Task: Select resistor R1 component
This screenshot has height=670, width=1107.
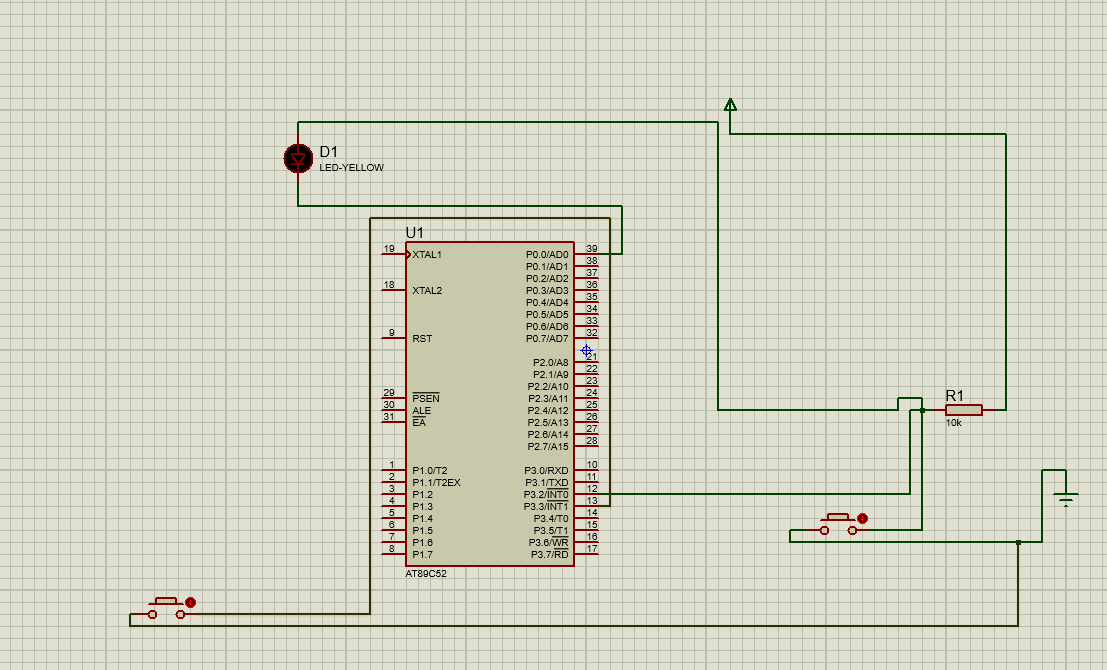Action: [964, 409]
